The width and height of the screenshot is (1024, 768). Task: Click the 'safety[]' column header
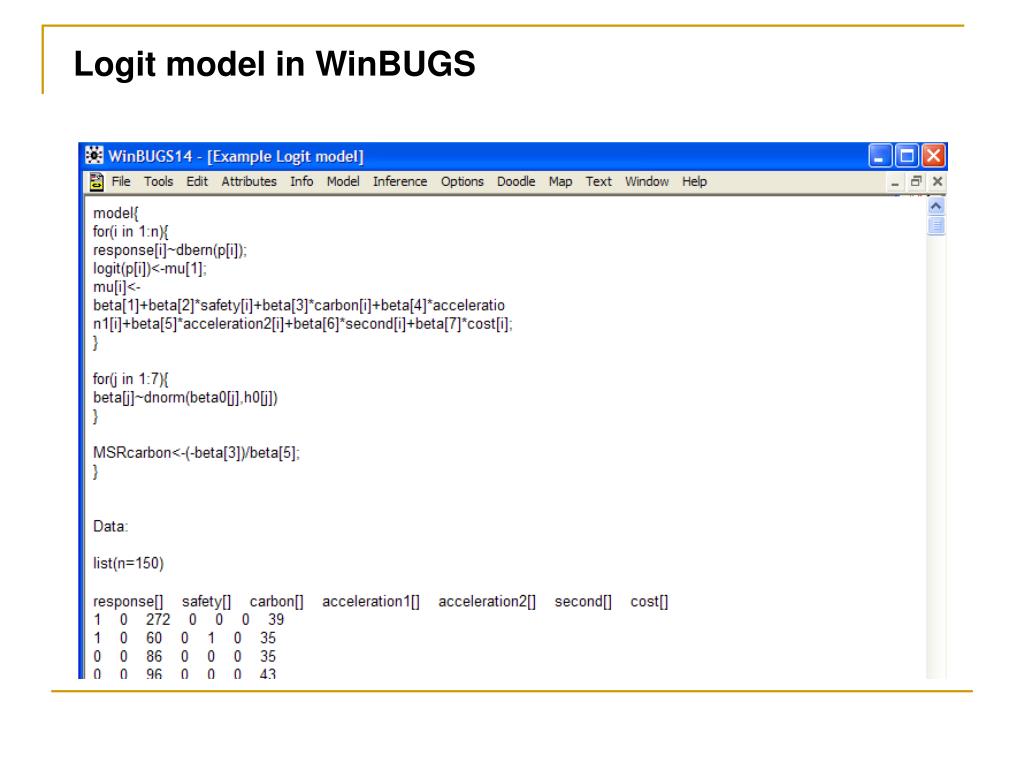pos(206,601)
